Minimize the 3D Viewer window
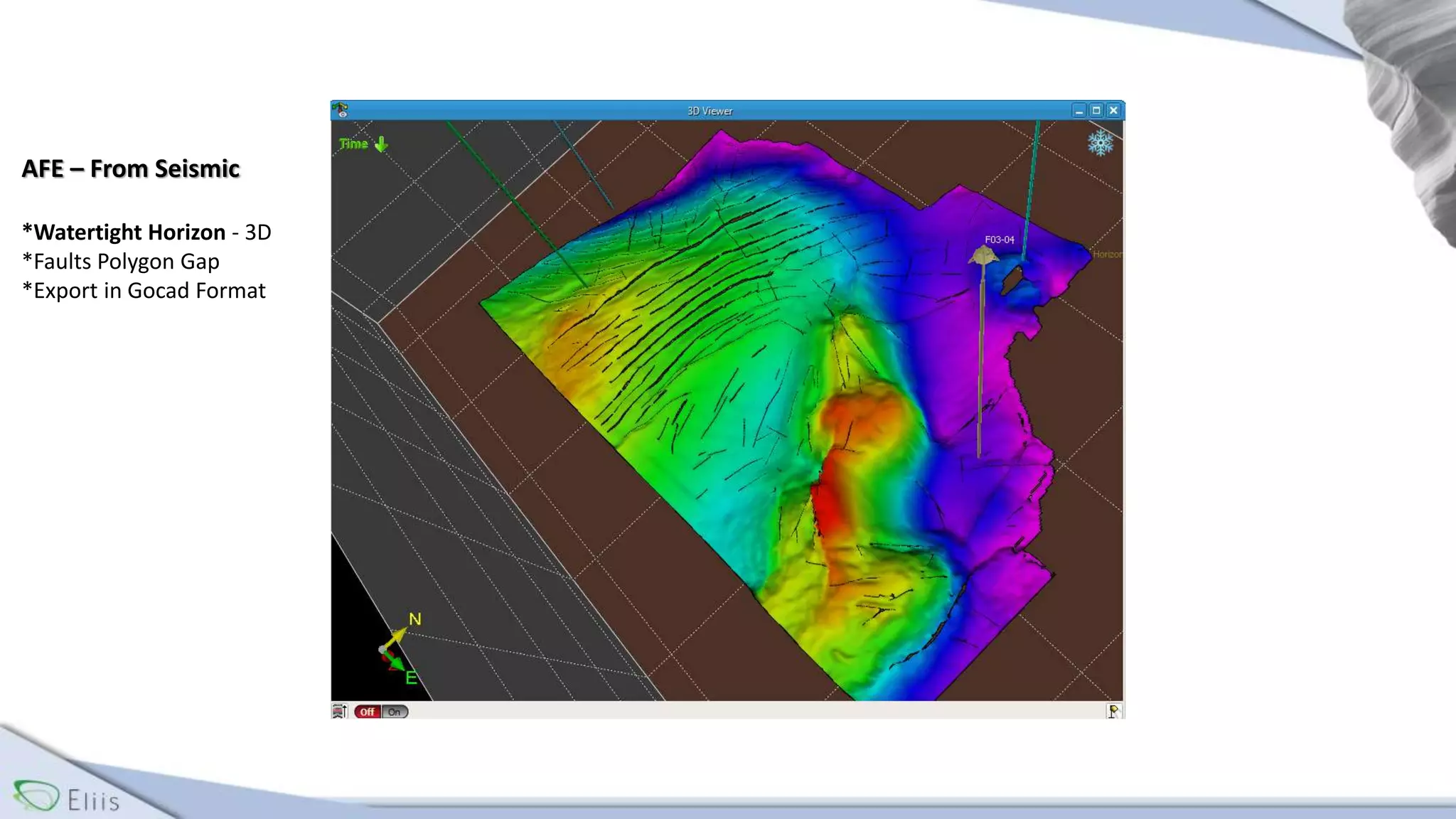1456x819 pixels. point(1079,110)
